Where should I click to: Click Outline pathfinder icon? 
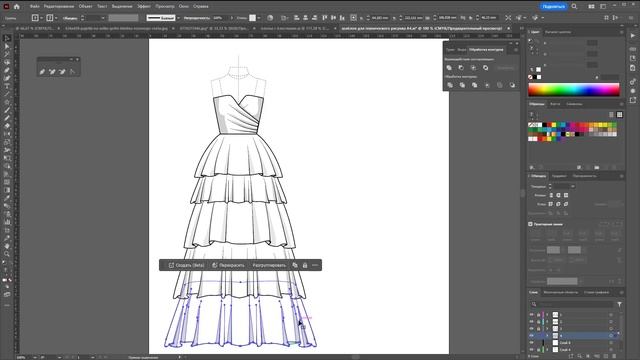coord(500,85)
